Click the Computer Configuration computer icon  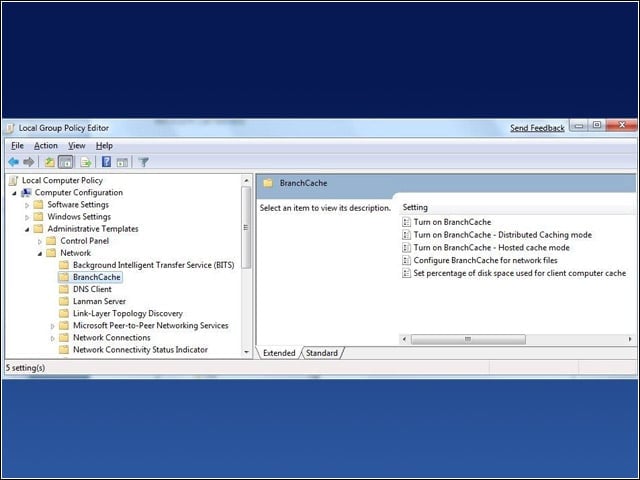(x=26, y=192)
